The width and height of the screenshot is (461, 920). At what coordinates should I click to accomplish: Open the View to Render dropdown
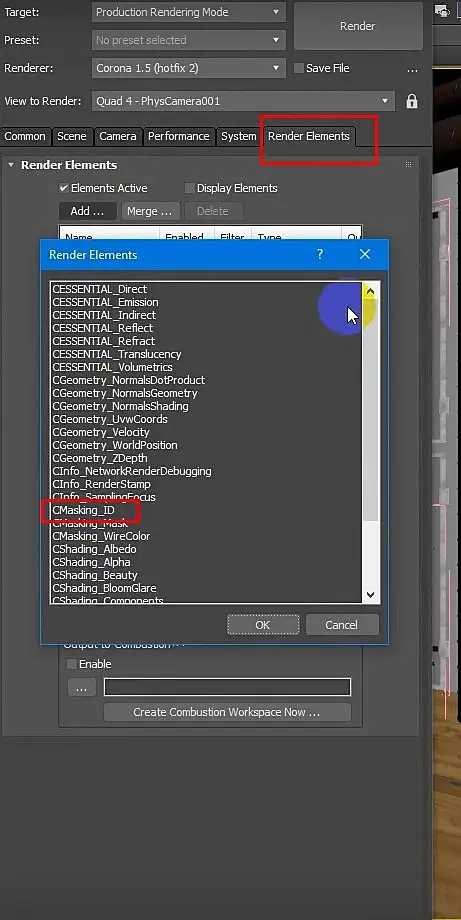(x=243, y=101)
